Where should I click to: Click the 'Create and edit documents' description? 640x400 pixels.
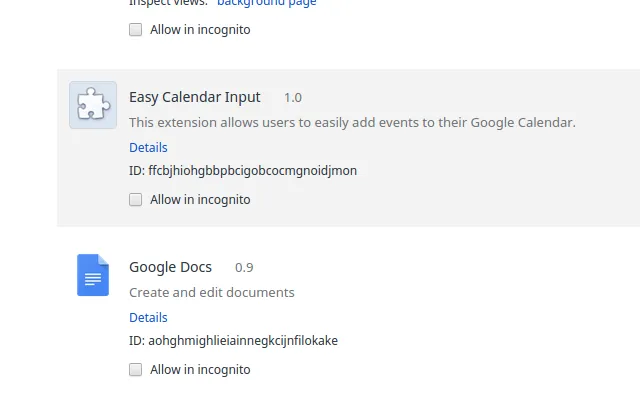pos(212,293)
